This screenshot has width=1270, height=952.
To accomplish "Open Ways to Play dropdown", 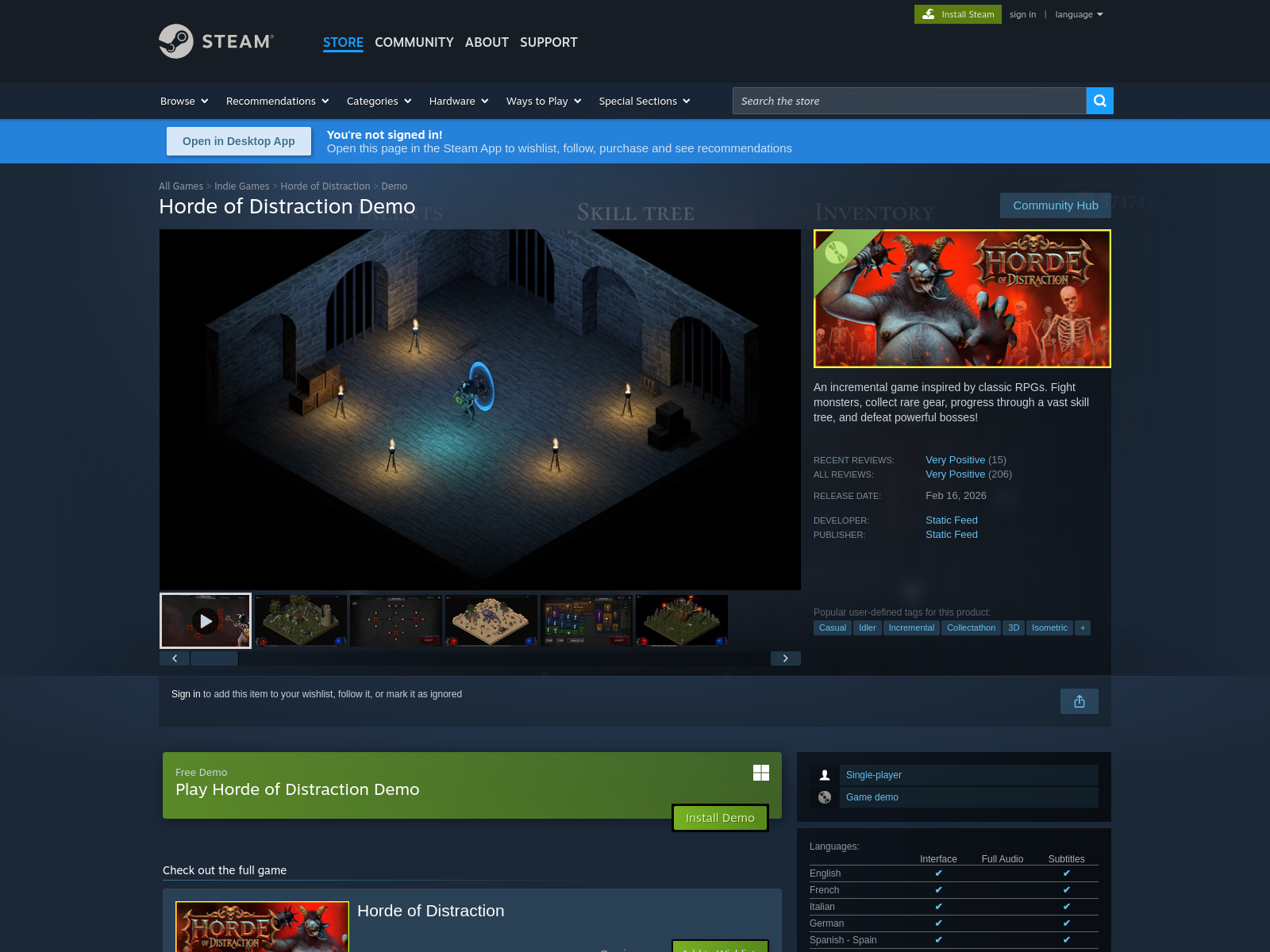I will [544, 101].
